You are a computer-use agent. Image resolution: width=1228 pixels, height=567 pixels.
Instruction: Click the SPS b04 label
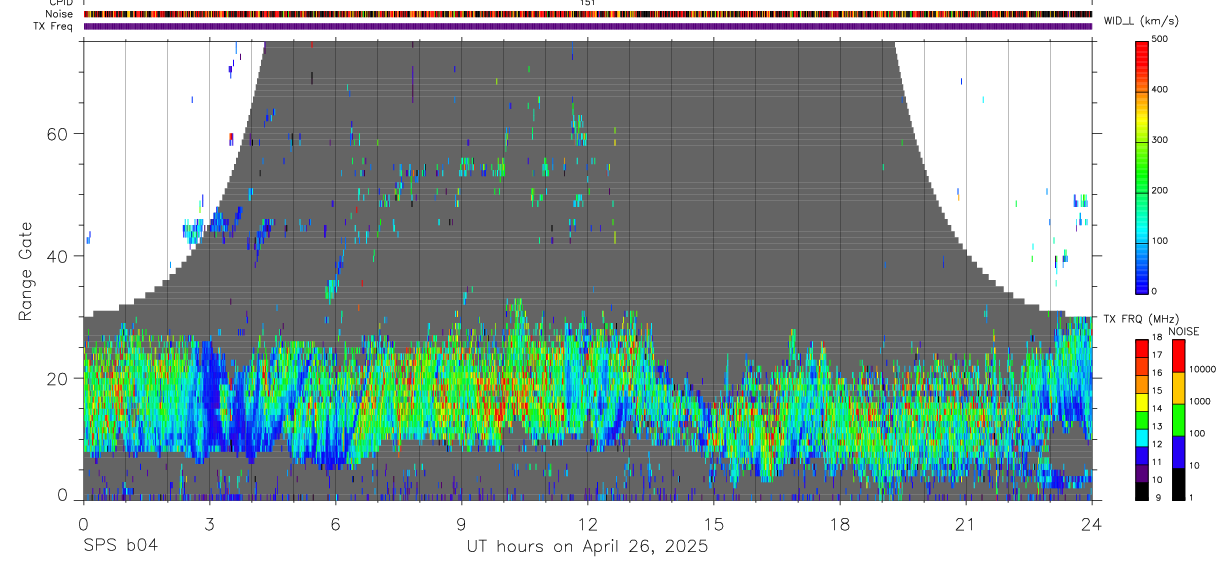pos(120,547)
